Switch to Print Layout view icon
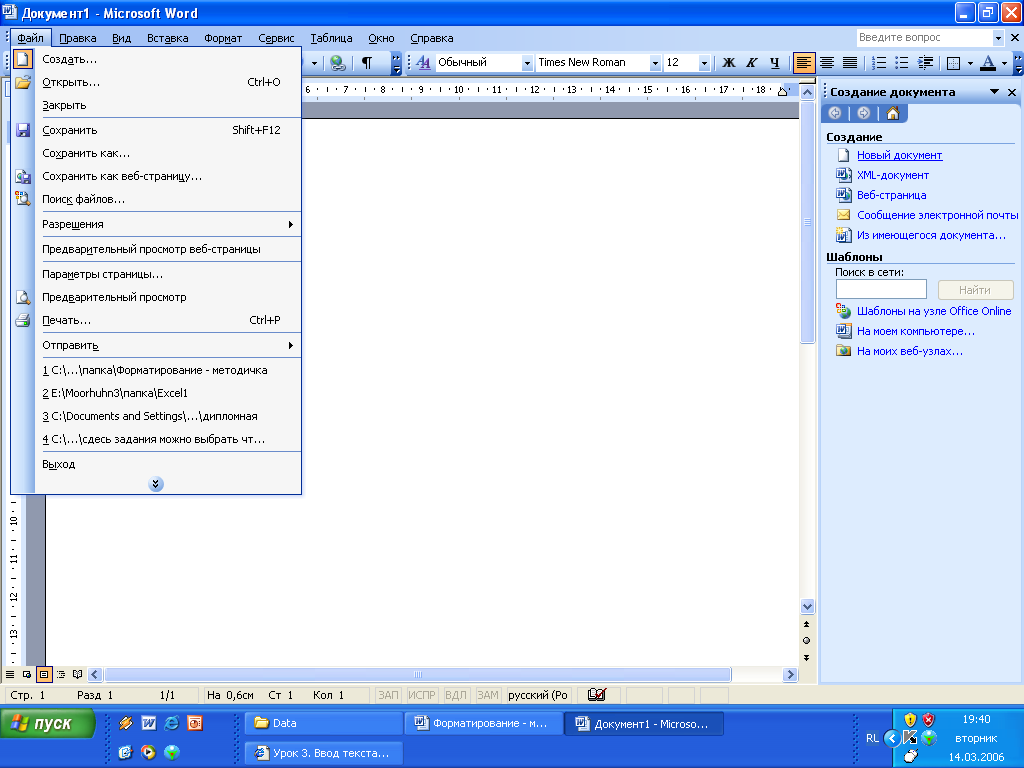This screenshot has width=1024, height=768. click(44, 674)
